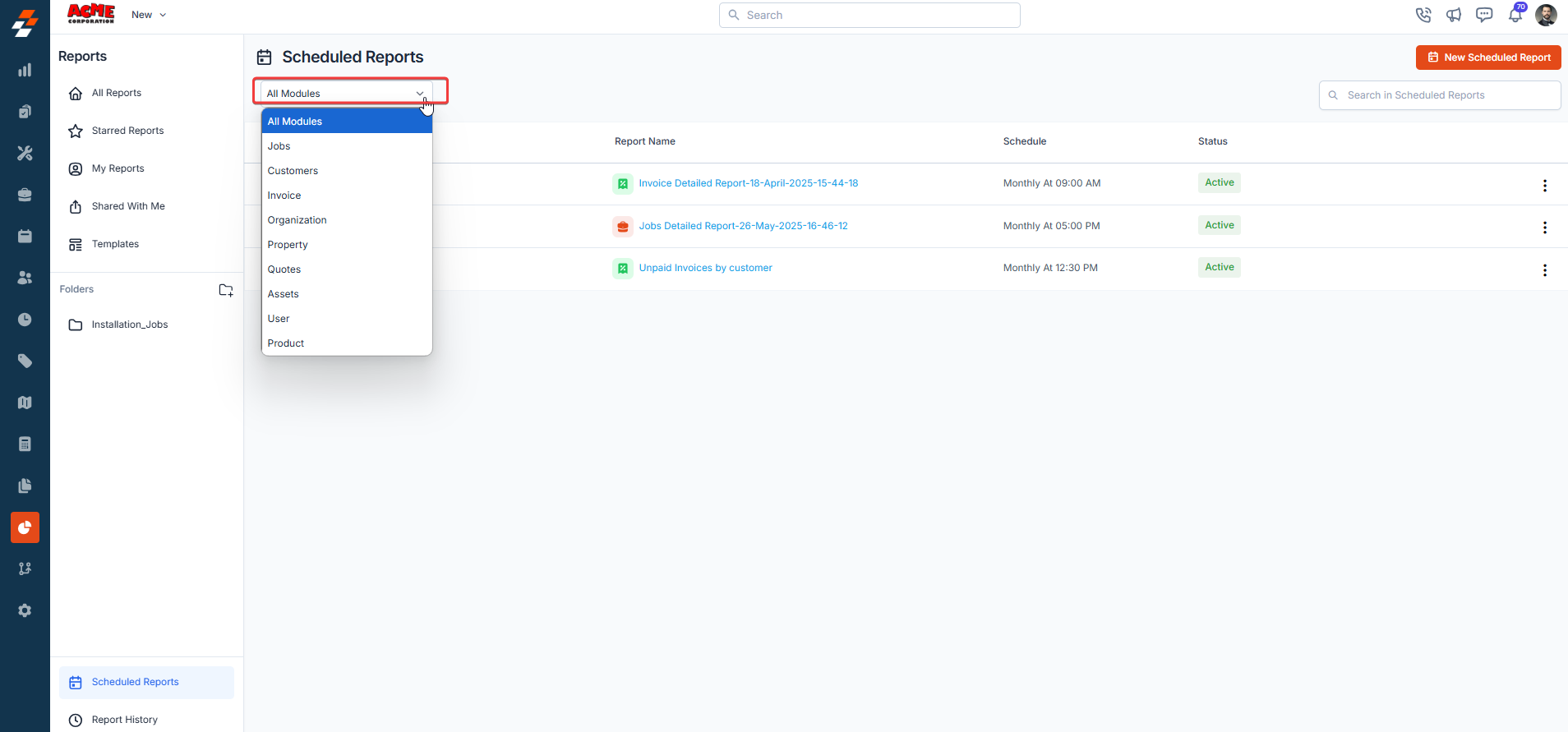This screenshot has width=1568, height=732.
Task: Open Unpaid Invoices by customer link
Action: tap(706, 268)
